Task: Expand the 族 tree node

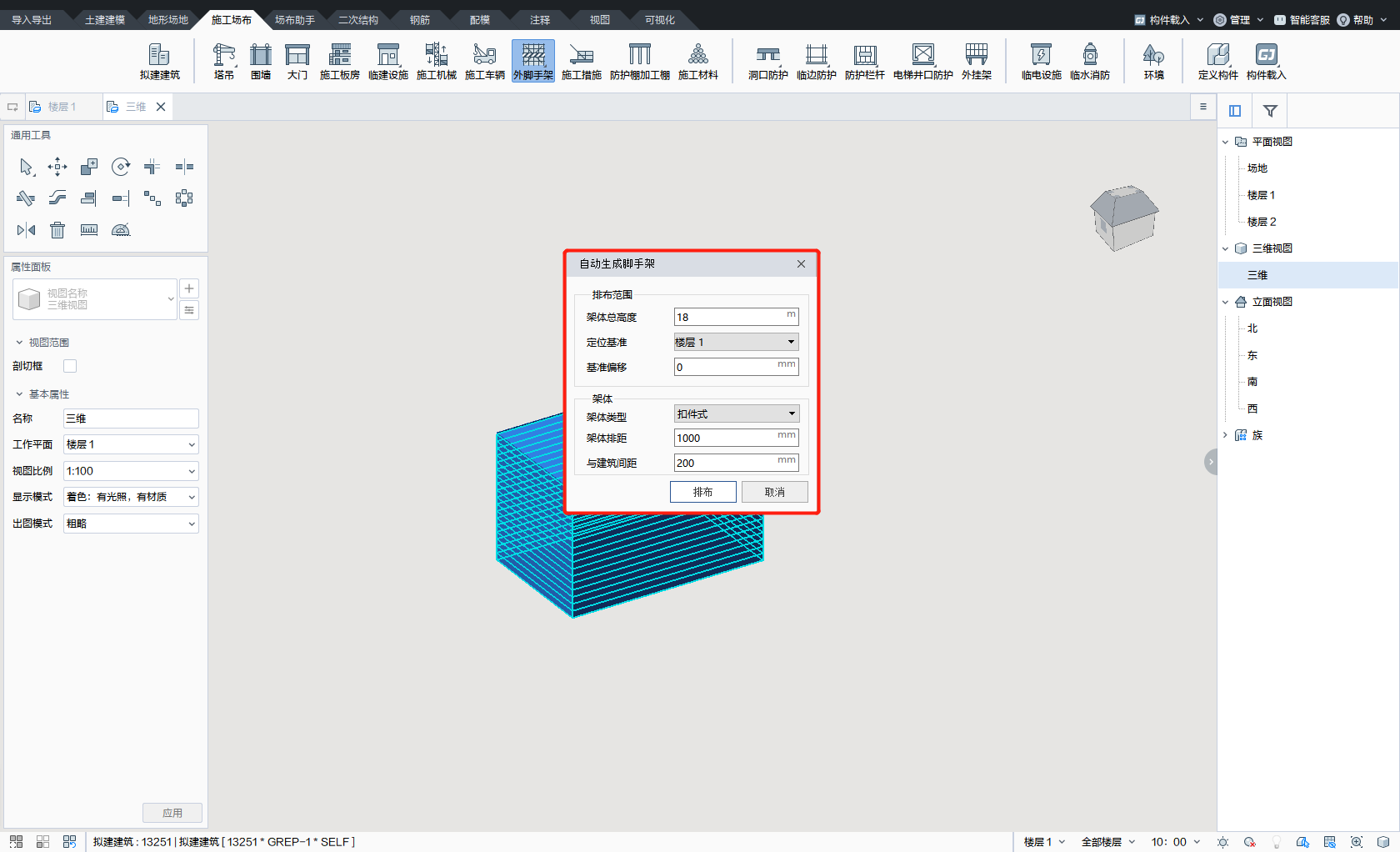Action: (x=1225, y=435)
